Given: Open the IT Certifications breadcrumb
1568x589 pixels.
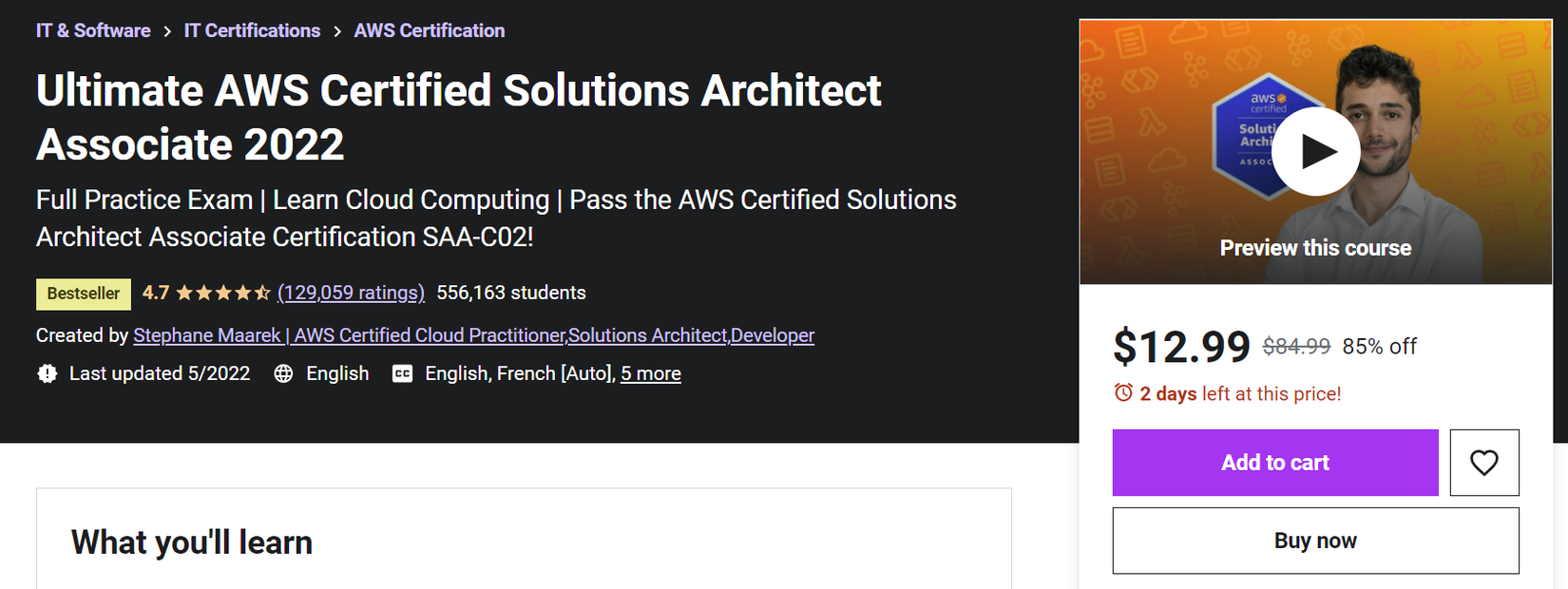Looking at the screenshot, I should click(x=252, y=31).
